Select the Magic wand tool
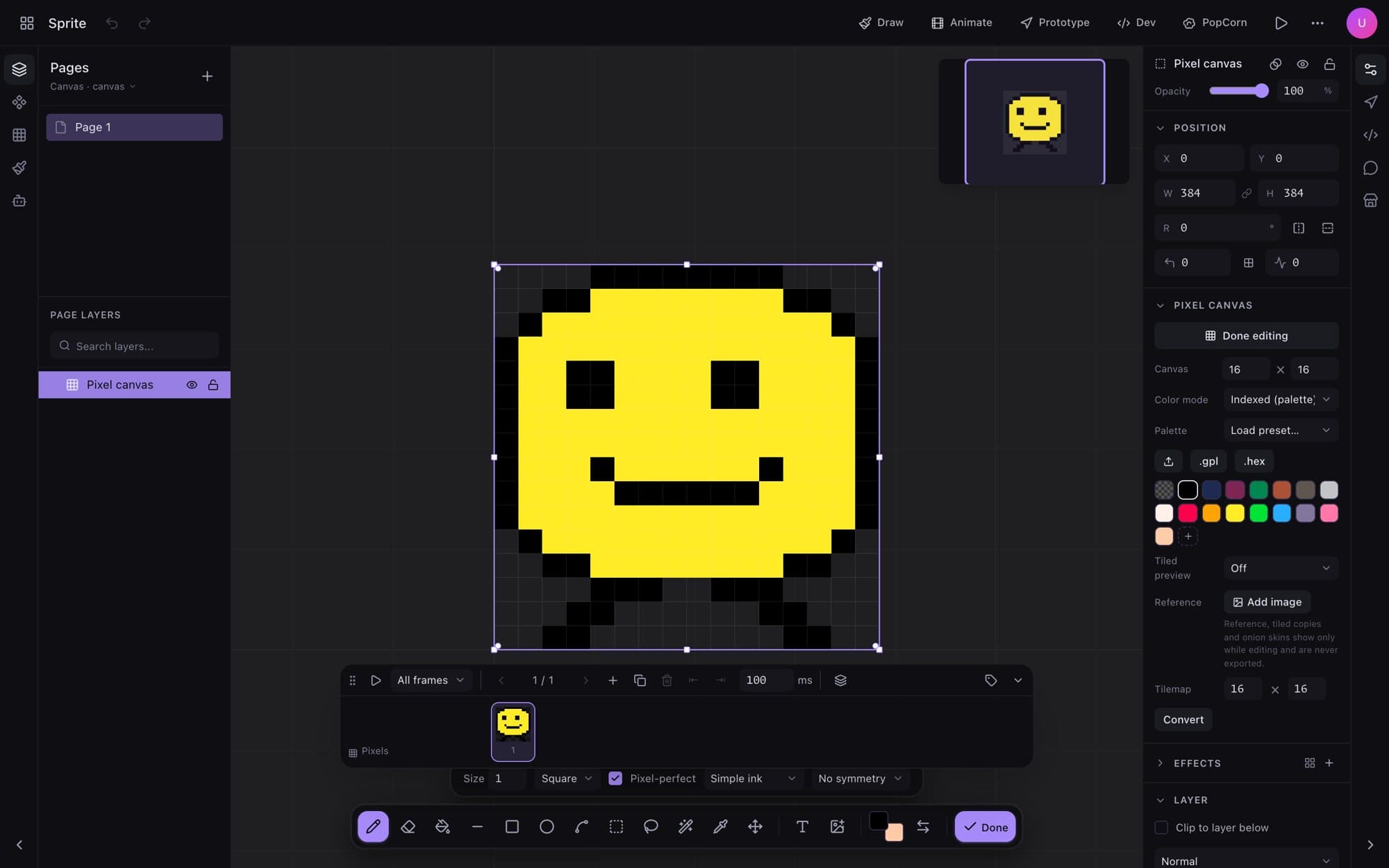 pyautogui.click(x=685, y=826)
